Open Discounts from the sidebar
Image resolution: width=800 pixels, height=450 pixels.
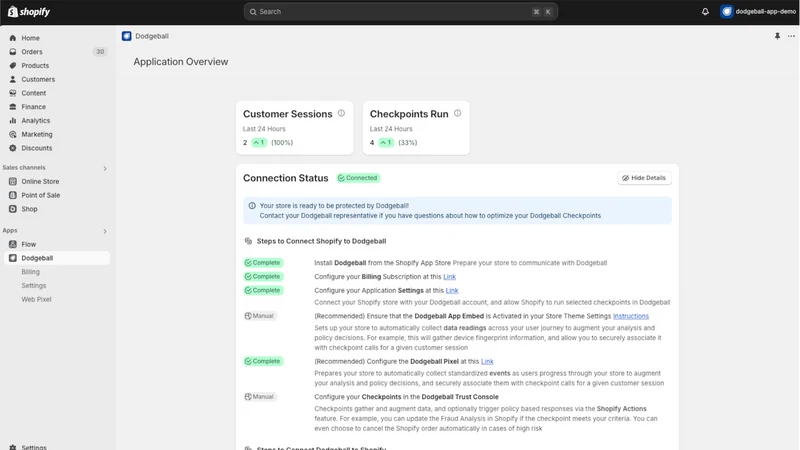[36, 148]
